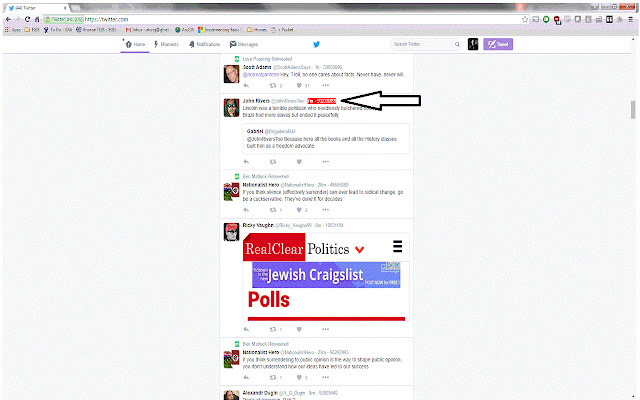
Task: Click the black square extension icon
Action: (609, 19)
